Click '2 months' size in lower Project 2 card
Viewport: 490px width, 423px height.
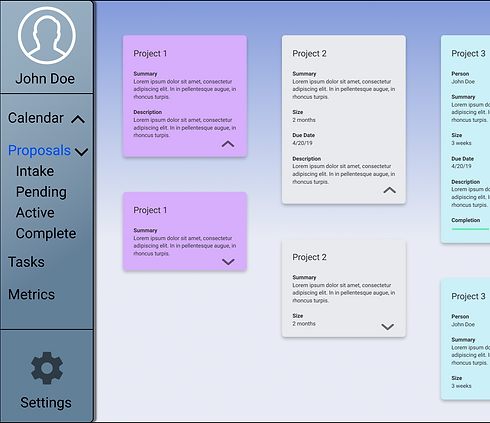[x=304, y=324]
